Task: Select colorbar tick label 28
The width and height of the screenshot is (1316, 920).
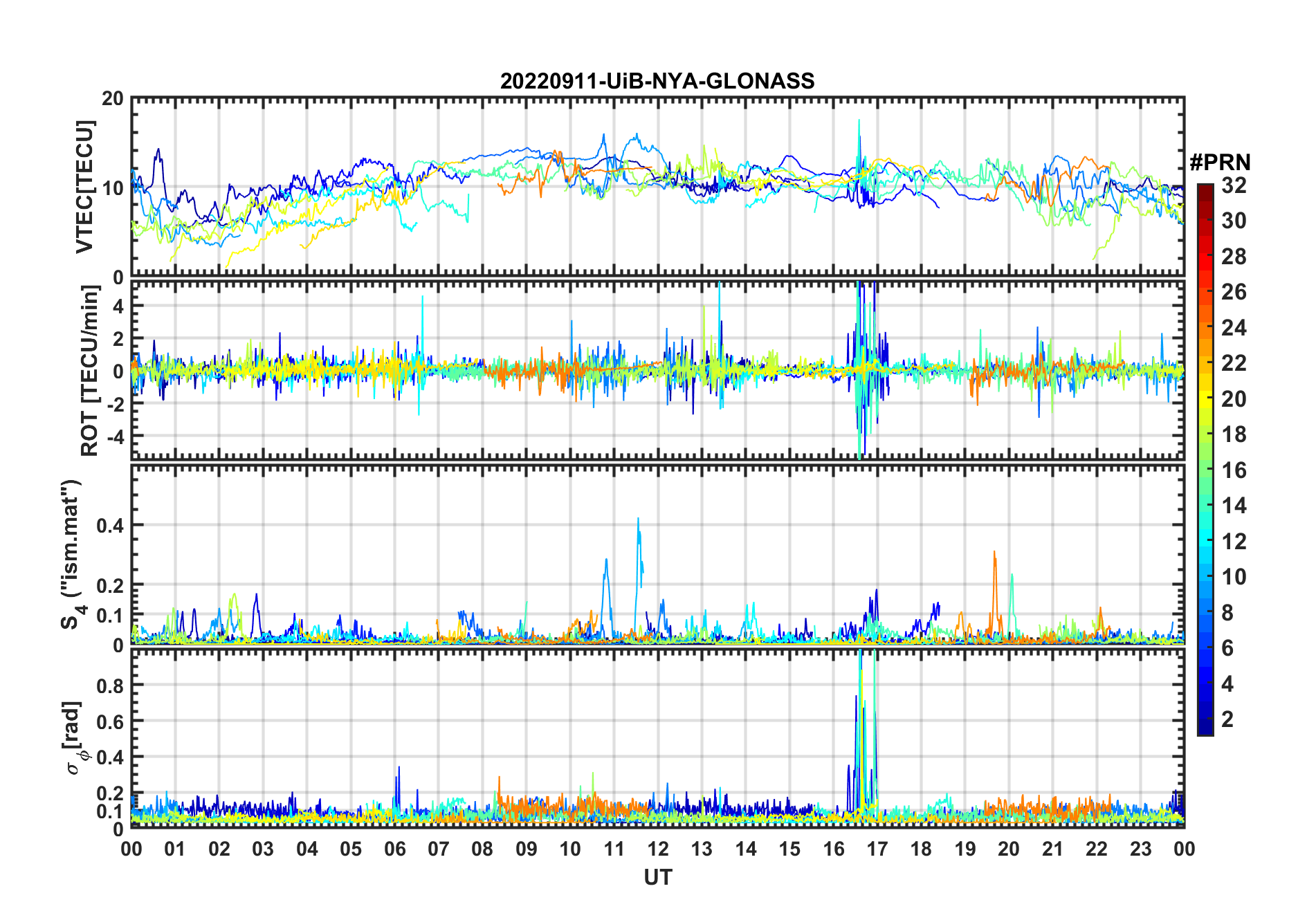Action: (1234, 257)
